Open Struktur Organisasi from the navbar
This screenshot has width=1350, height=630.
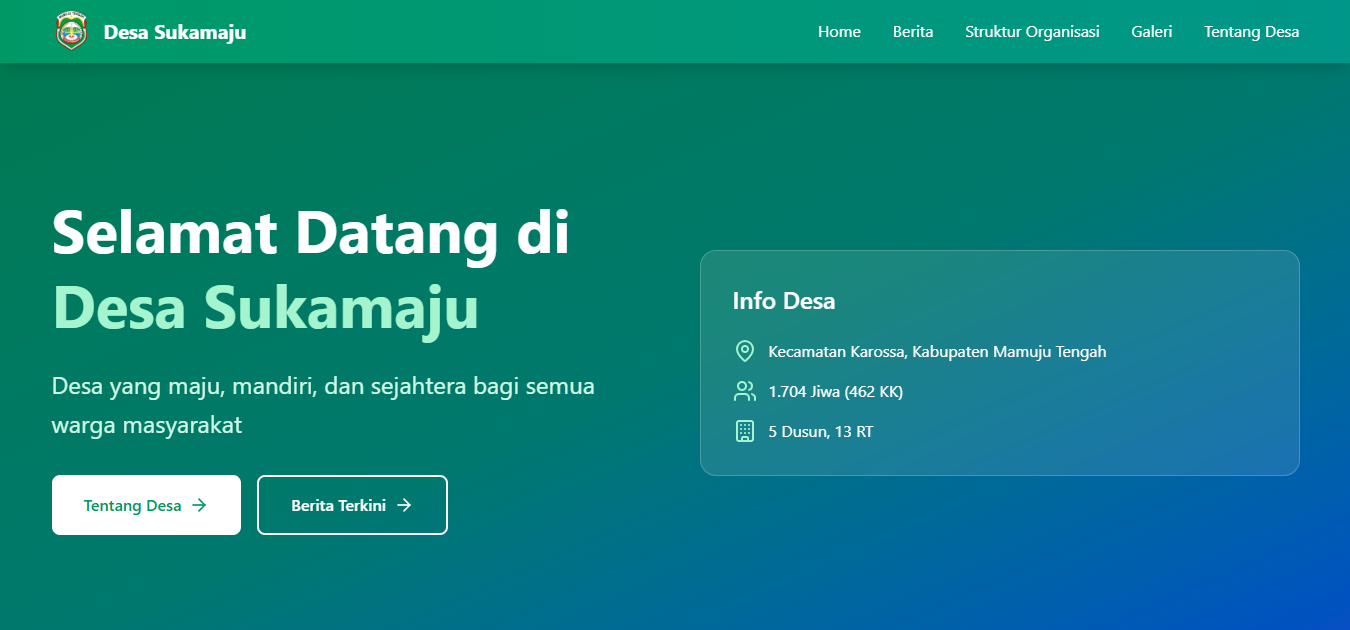(x=1032, y=32)
